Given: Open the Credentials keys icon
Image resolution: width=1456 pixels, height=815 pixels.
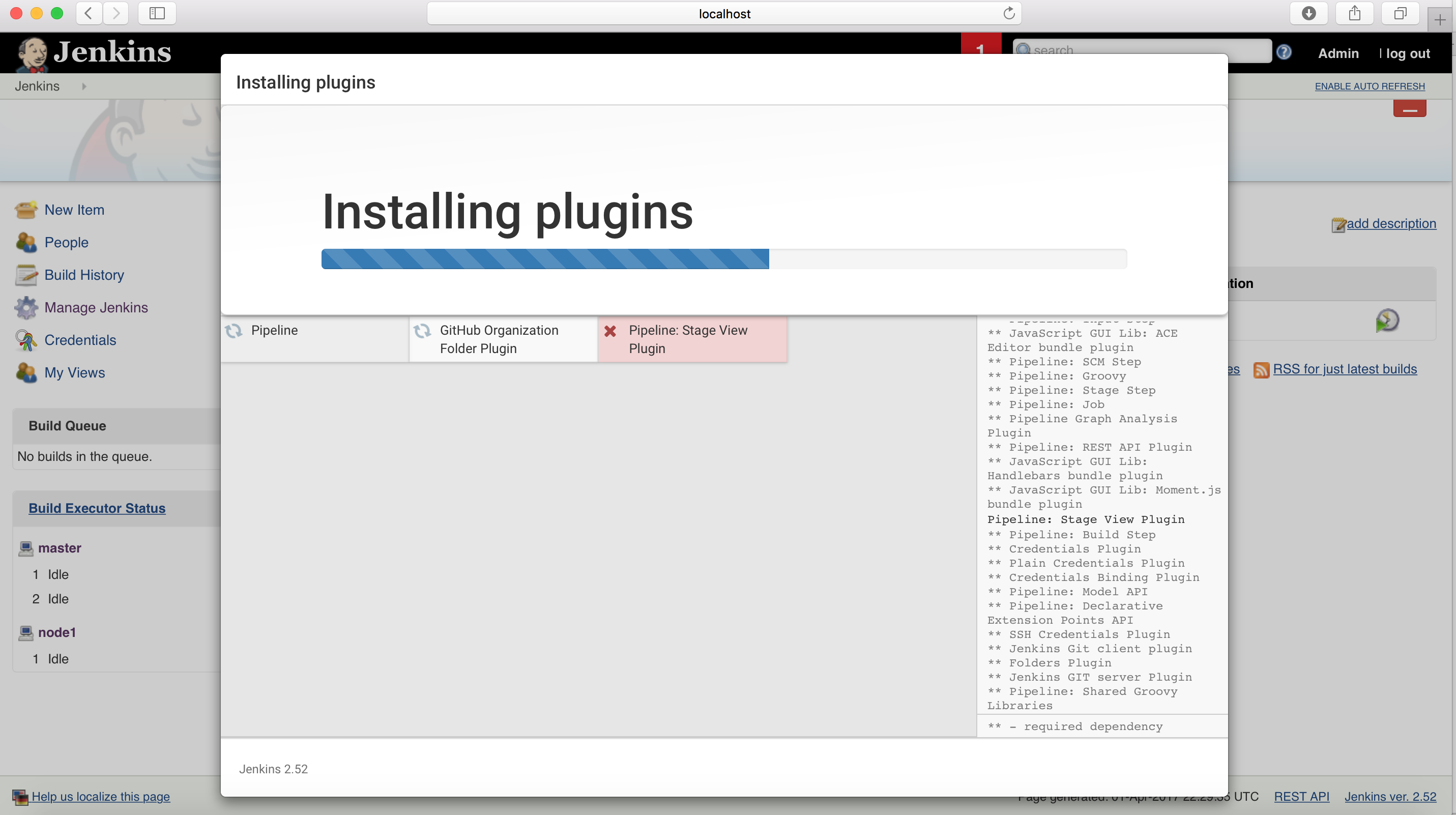Looking at the screenshot, I should click(x=26, y=340).
